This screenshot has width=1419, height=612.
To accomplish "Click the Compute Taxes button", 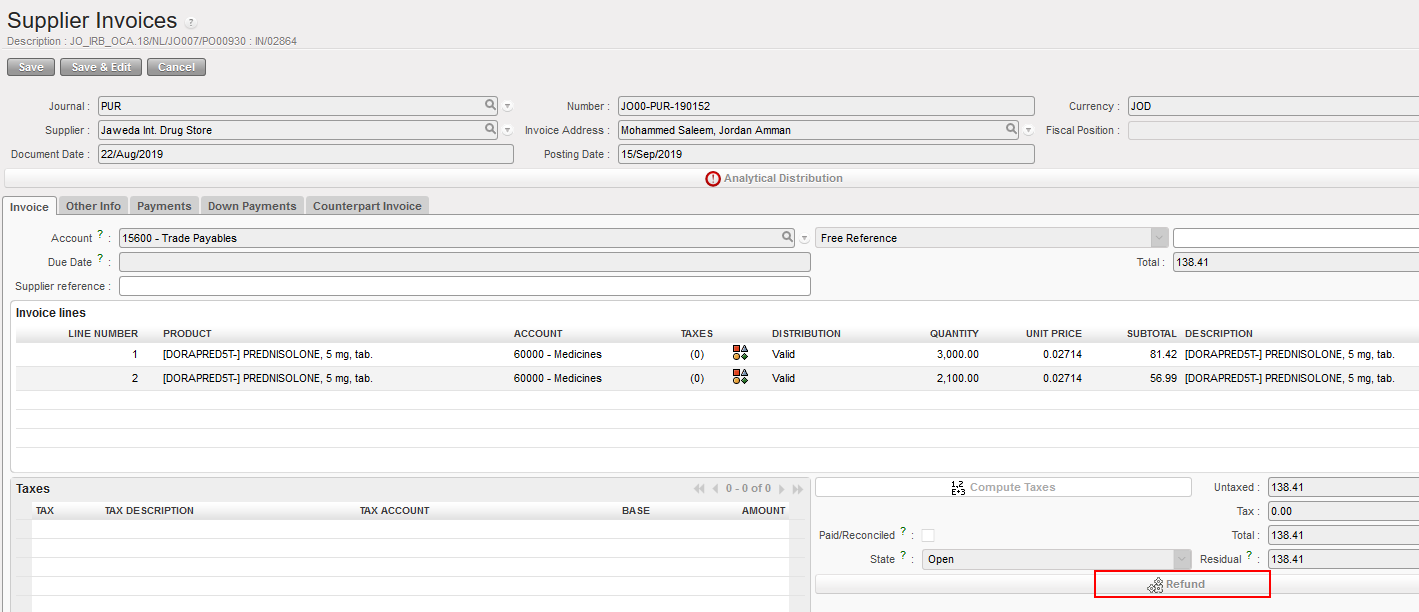I will tap(1003, 487).
